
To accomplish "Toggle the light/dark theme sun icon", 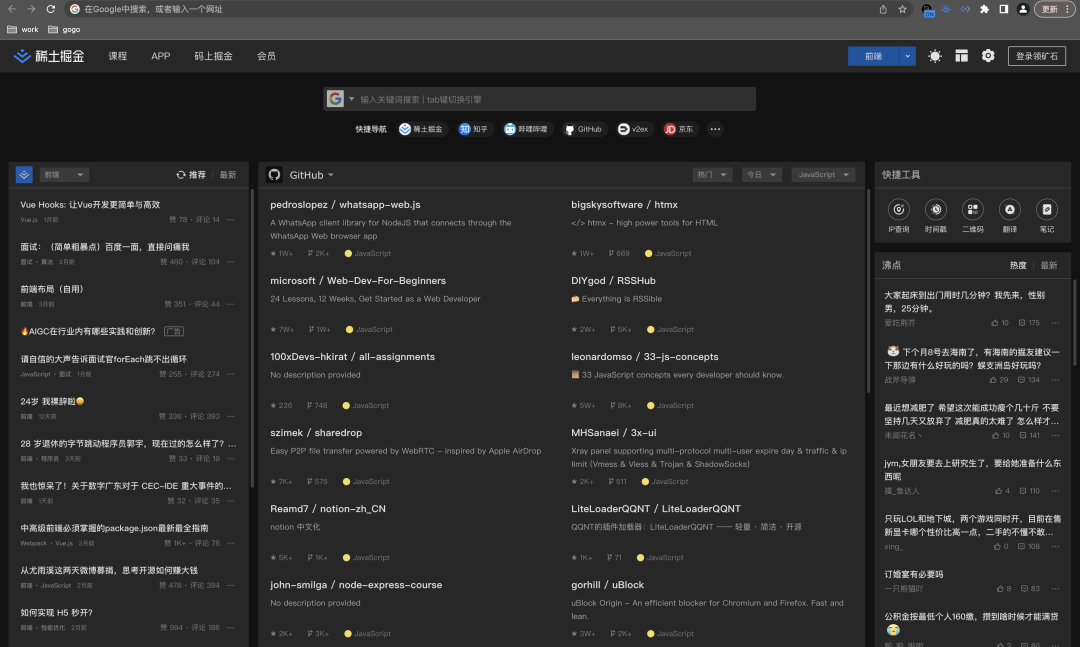I will click(935, 56).
